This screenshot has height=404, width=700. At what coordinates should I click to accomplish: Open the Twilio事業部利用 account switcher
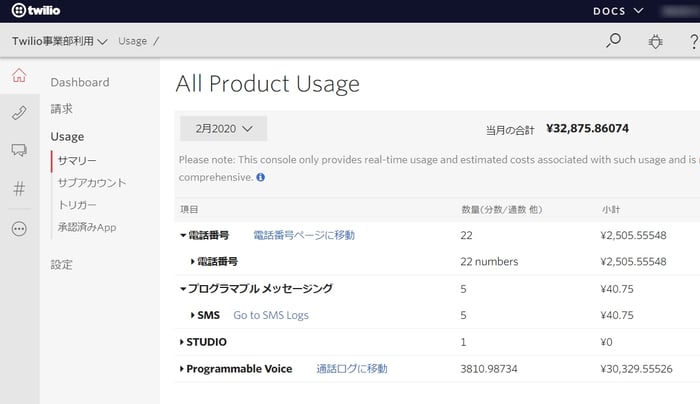59,41
